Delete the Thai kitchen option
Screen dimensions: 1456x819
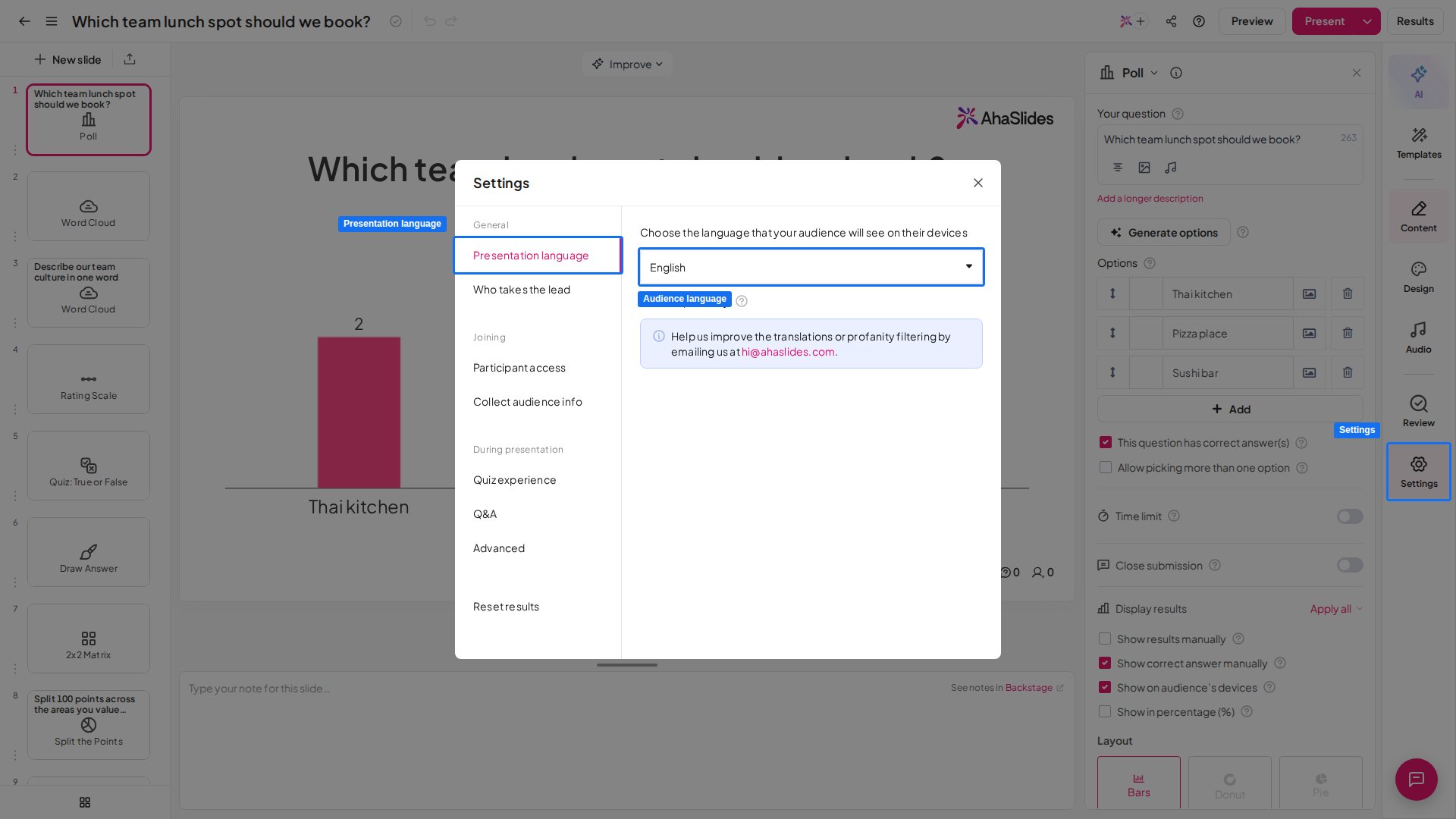point(1347,293)
